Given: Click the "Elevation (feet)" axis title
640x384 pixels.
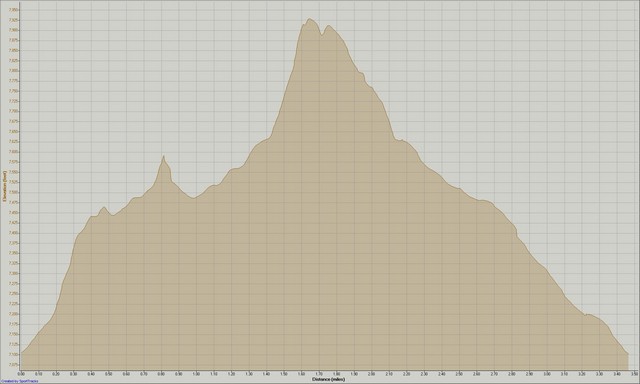Looking at the screenshot, I should click(4, 186).
